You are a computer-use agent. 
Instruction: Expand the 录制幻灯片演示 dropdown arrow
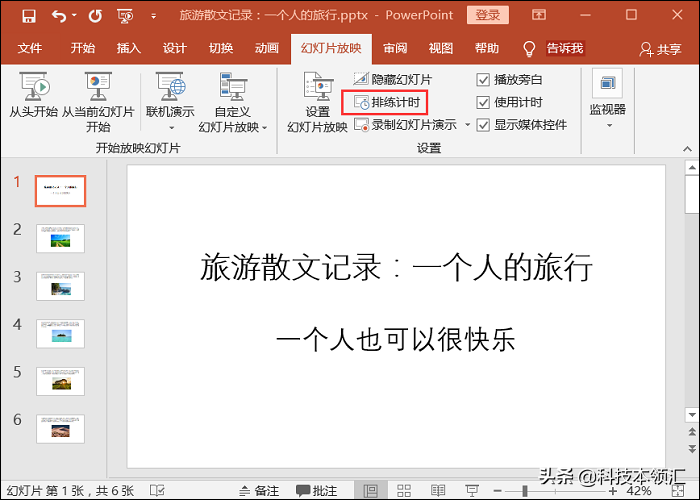click(467, 125)
